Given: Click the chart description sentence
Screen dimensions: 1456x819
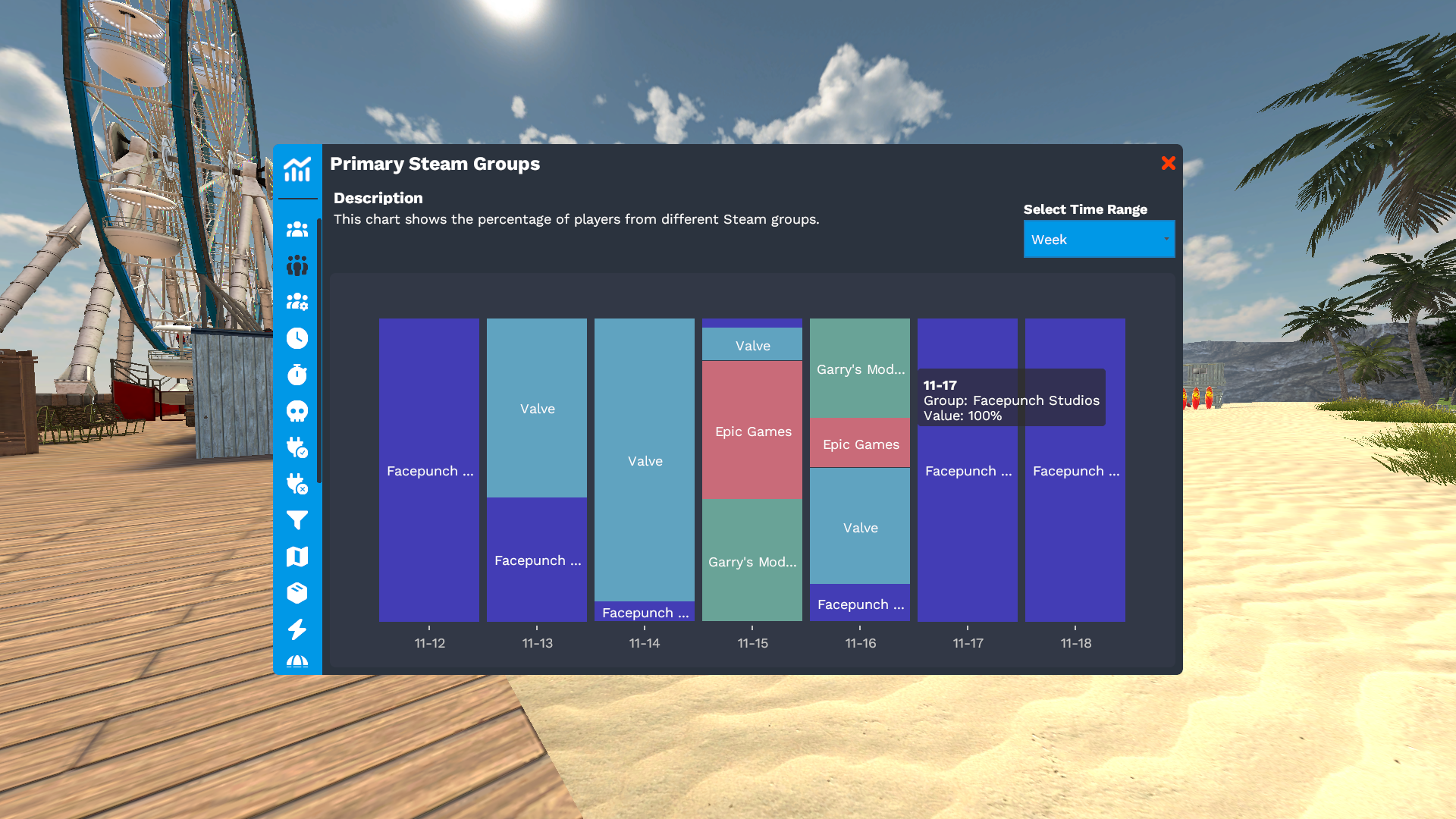Looking at the screenshot, I should 576,219.
